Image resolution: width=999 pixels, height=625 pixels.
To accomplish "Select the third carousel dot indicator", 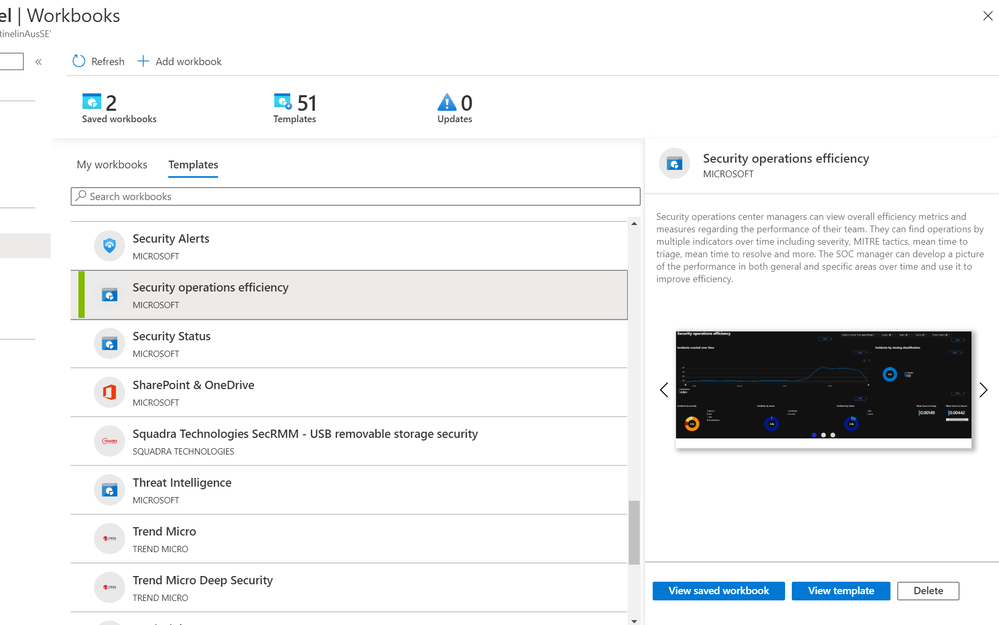I will point(833,435).
